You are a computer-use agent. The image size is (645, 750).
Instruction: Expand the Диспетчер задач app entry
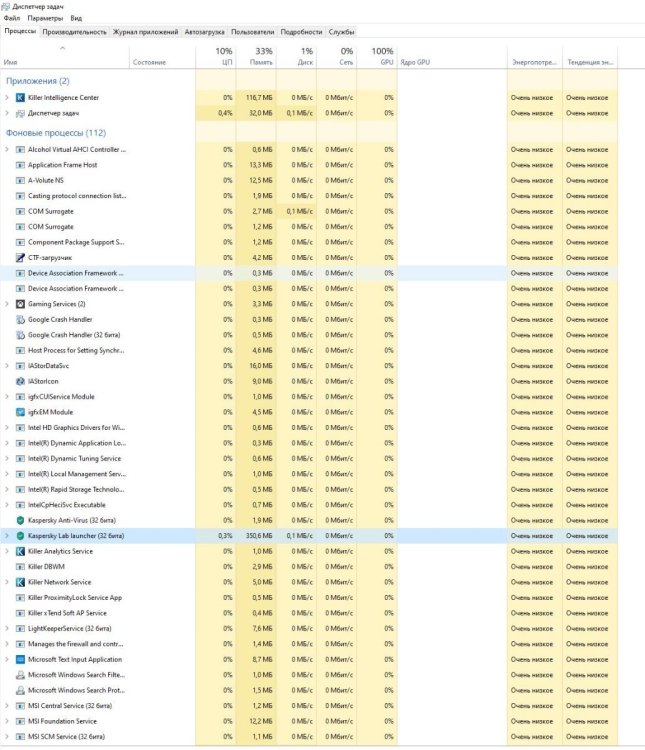pyautogui.click(x=7, y=113)
